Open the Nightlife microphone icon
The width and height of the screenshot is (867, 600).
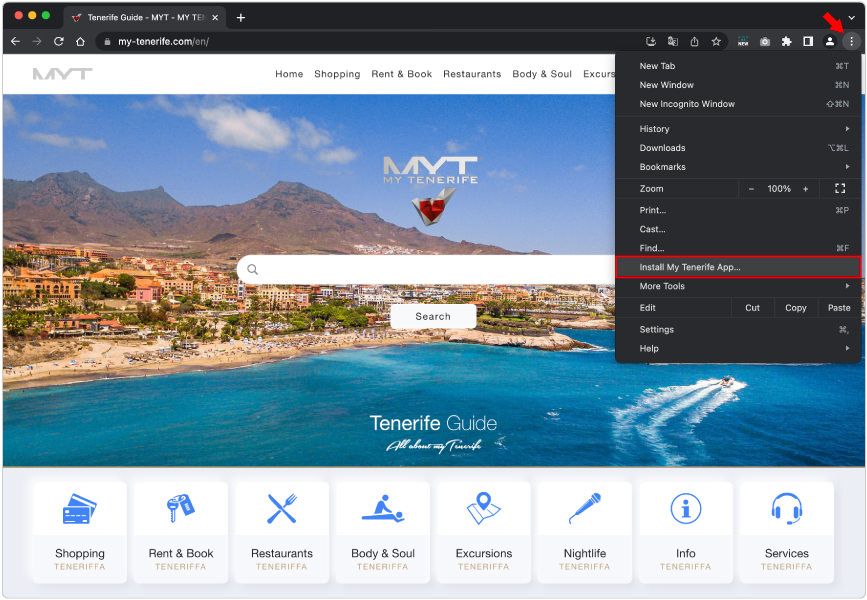(x=585, y=508)
